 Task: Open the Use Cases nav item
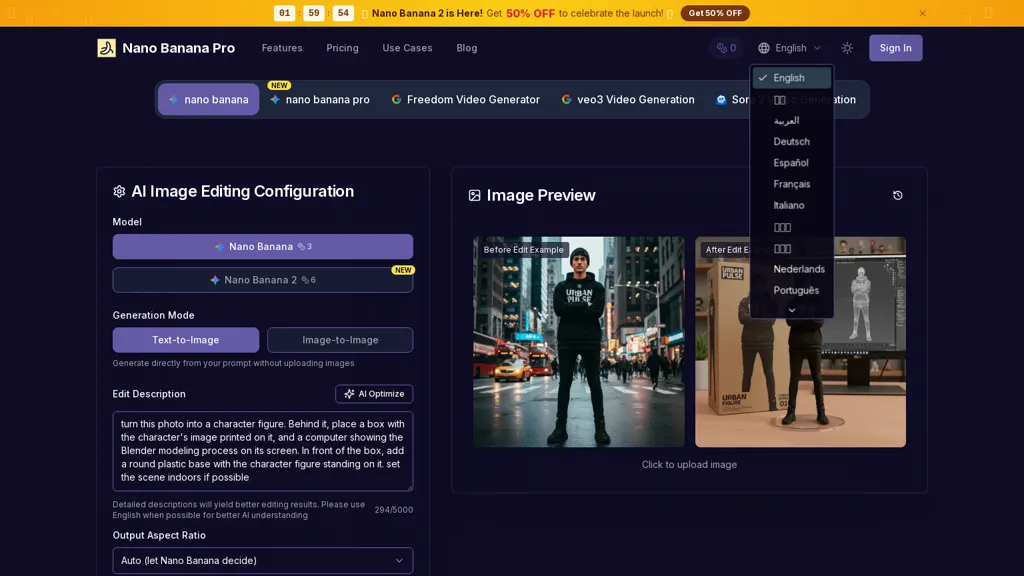[x=407, y=48]
